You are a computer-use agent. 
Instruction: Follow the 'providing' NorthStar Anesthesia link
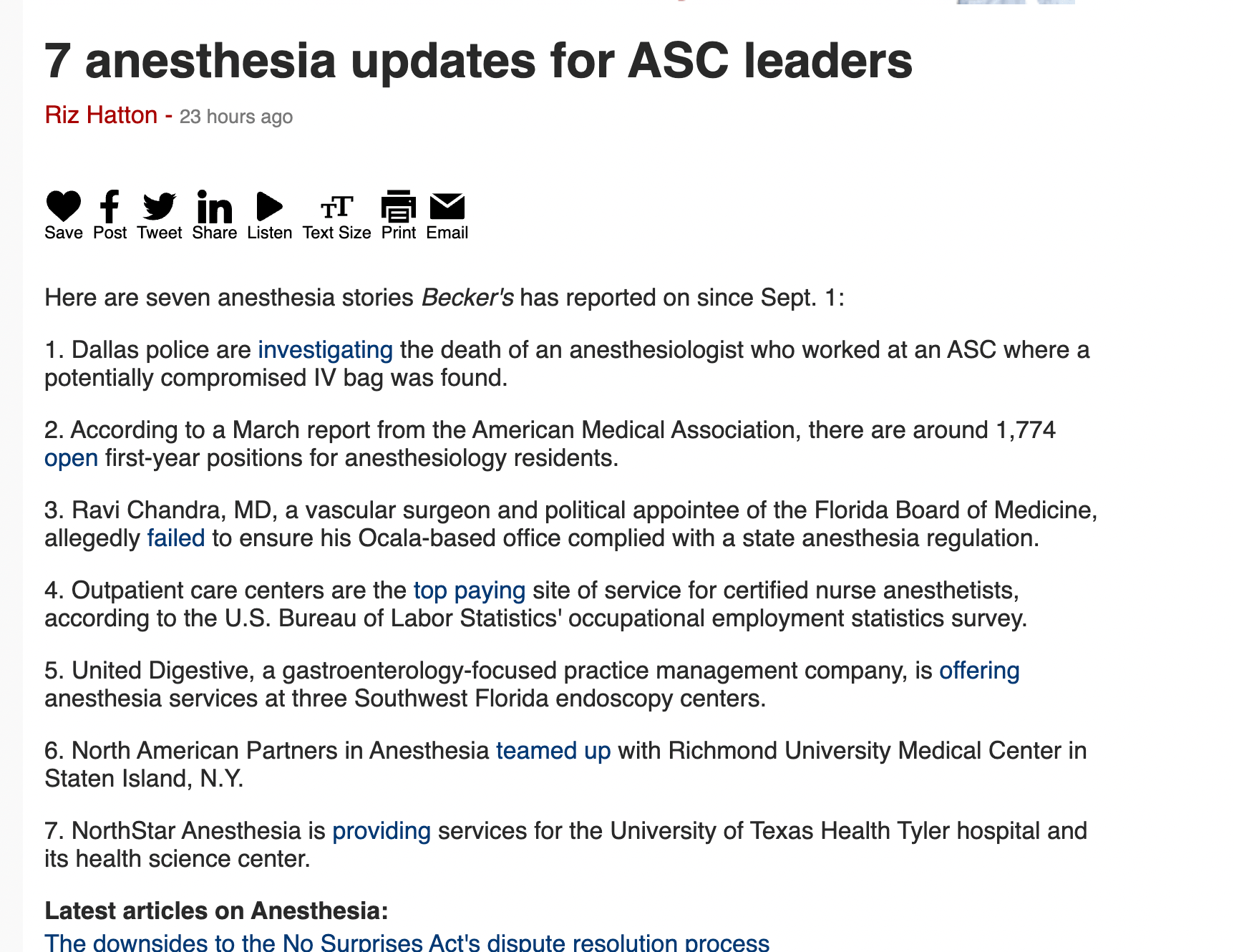pyautogui.click(x=382, y=831)
